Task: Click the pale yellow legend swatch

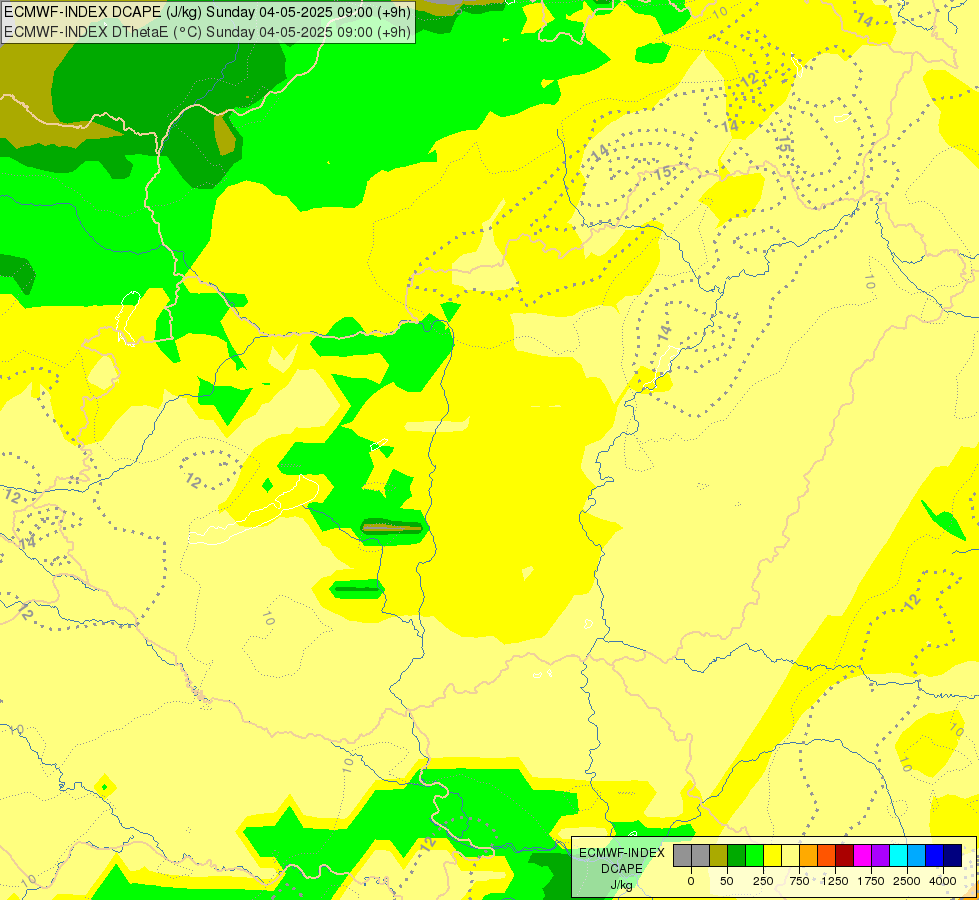Action: [x=790, y=855]
